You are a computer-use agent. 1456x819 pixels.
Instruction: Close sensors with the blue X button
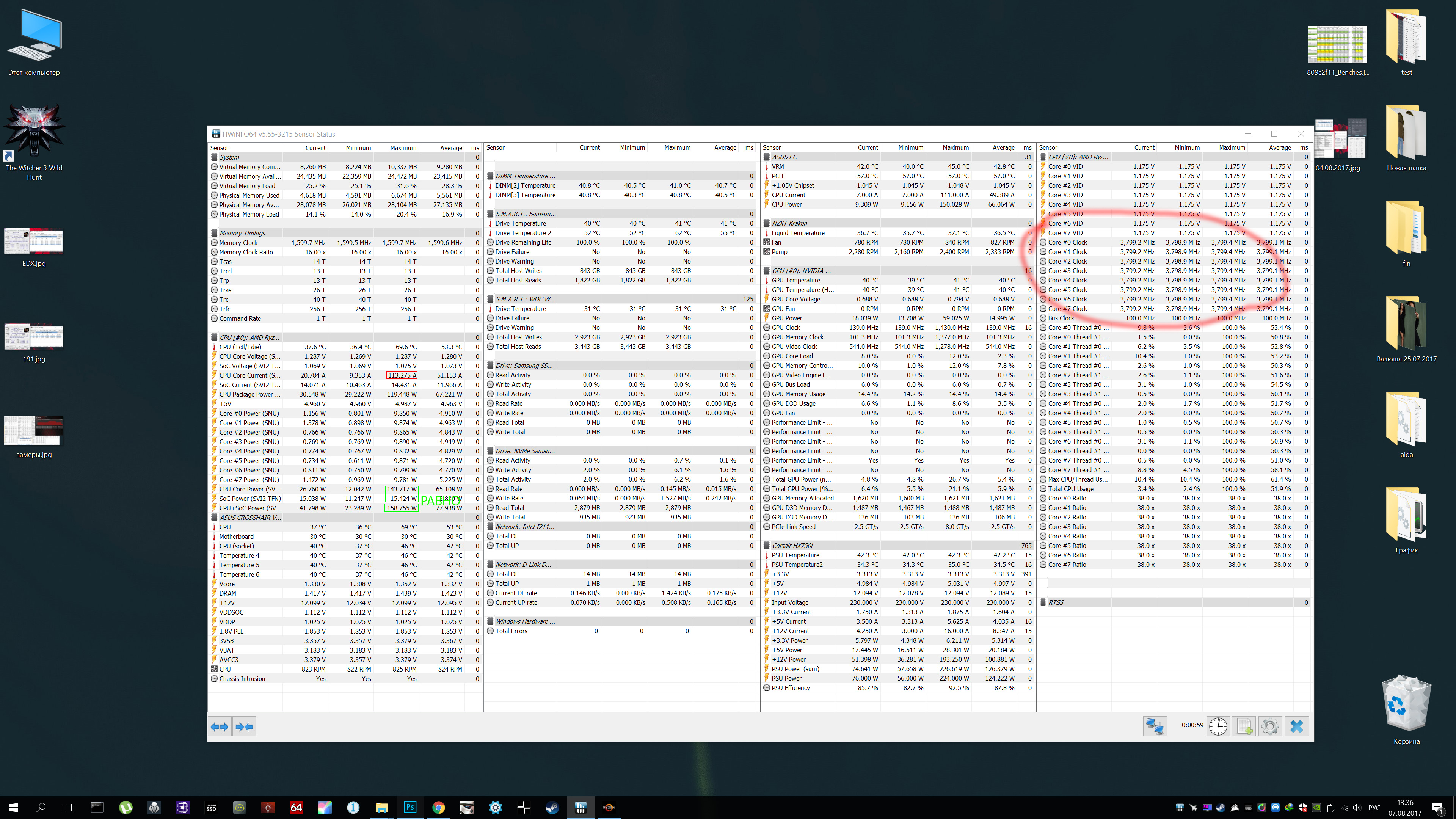coord(1297,726)
